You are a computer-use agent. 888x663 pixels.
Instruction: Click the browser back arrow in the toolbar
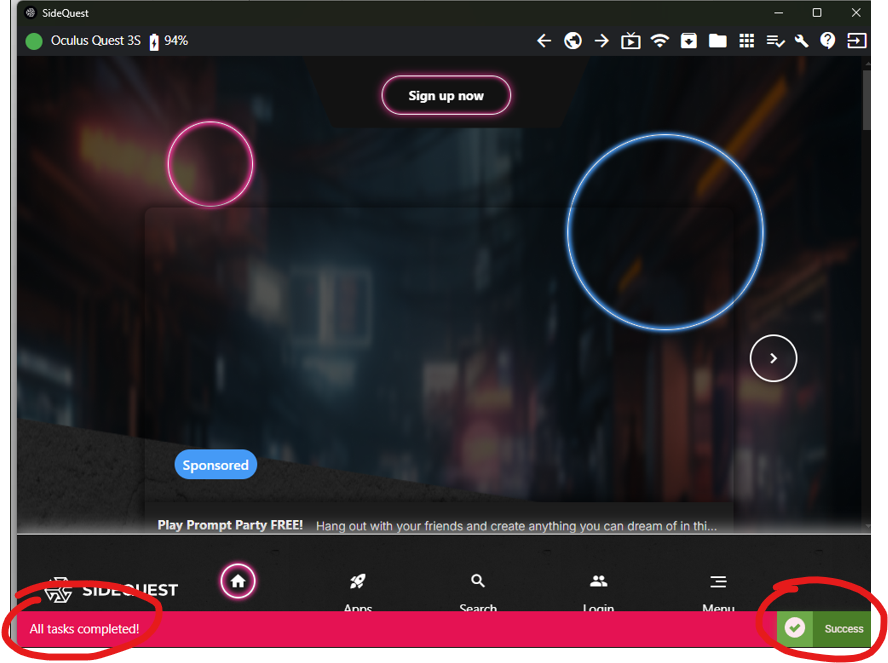click(x=544, y=41)
